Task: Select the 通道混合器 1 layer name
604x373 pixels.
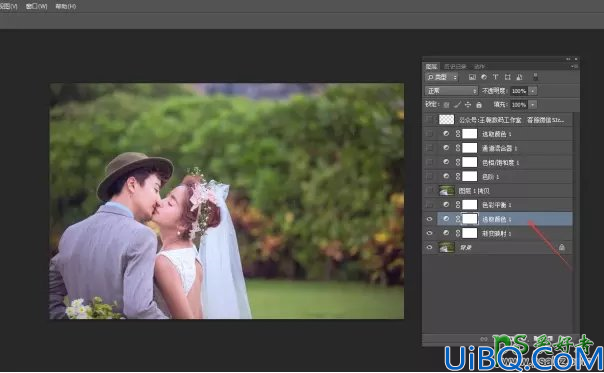Action: 499,148
